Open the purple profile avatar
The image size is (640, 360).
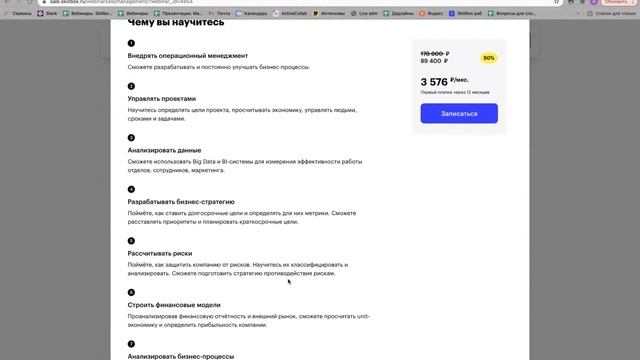coord(594,2)
